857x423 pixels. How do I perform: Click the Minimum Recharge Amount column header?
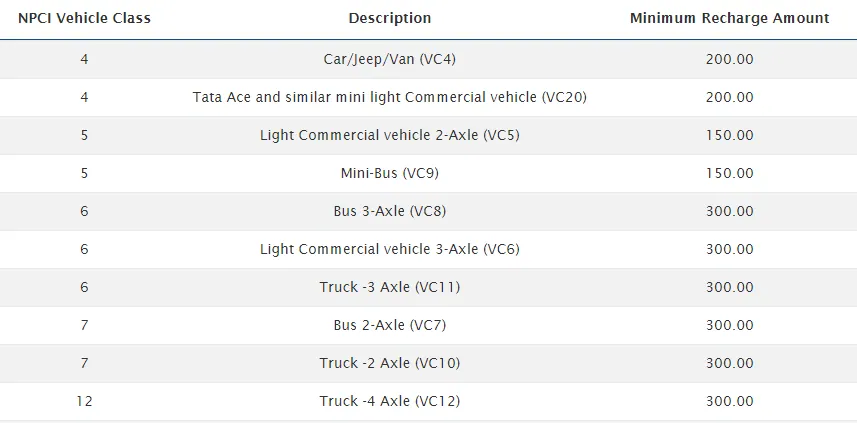(x=729, y=18)
